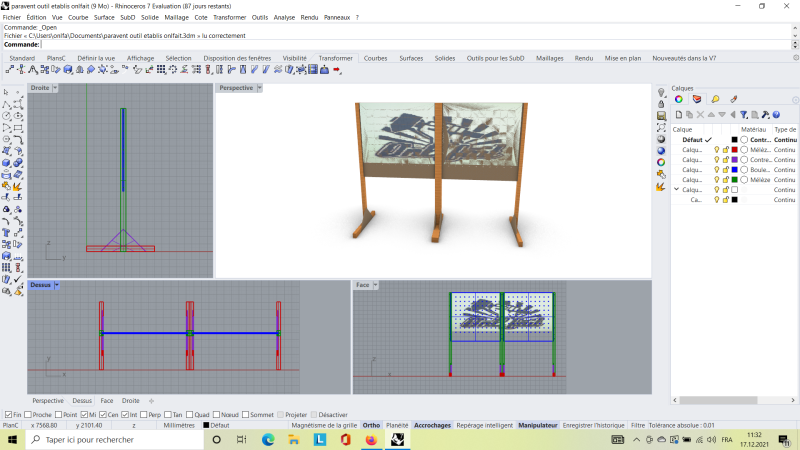The height and width of the screenshot is (450, 800).
Task: Hide the red layer using its bulb icon
Action: click(716, 149)
